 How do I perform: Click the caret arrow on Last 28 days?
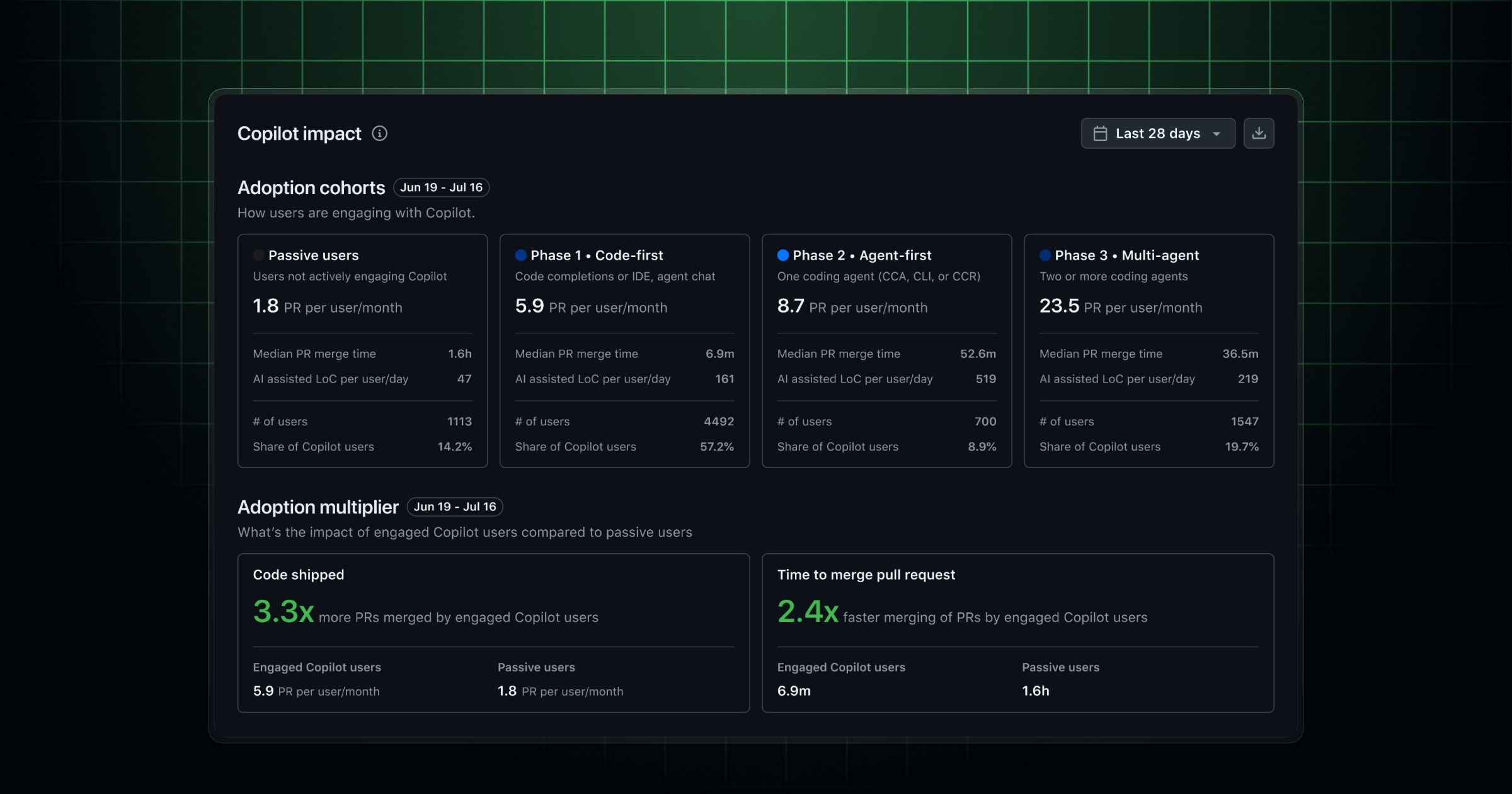1217,134
